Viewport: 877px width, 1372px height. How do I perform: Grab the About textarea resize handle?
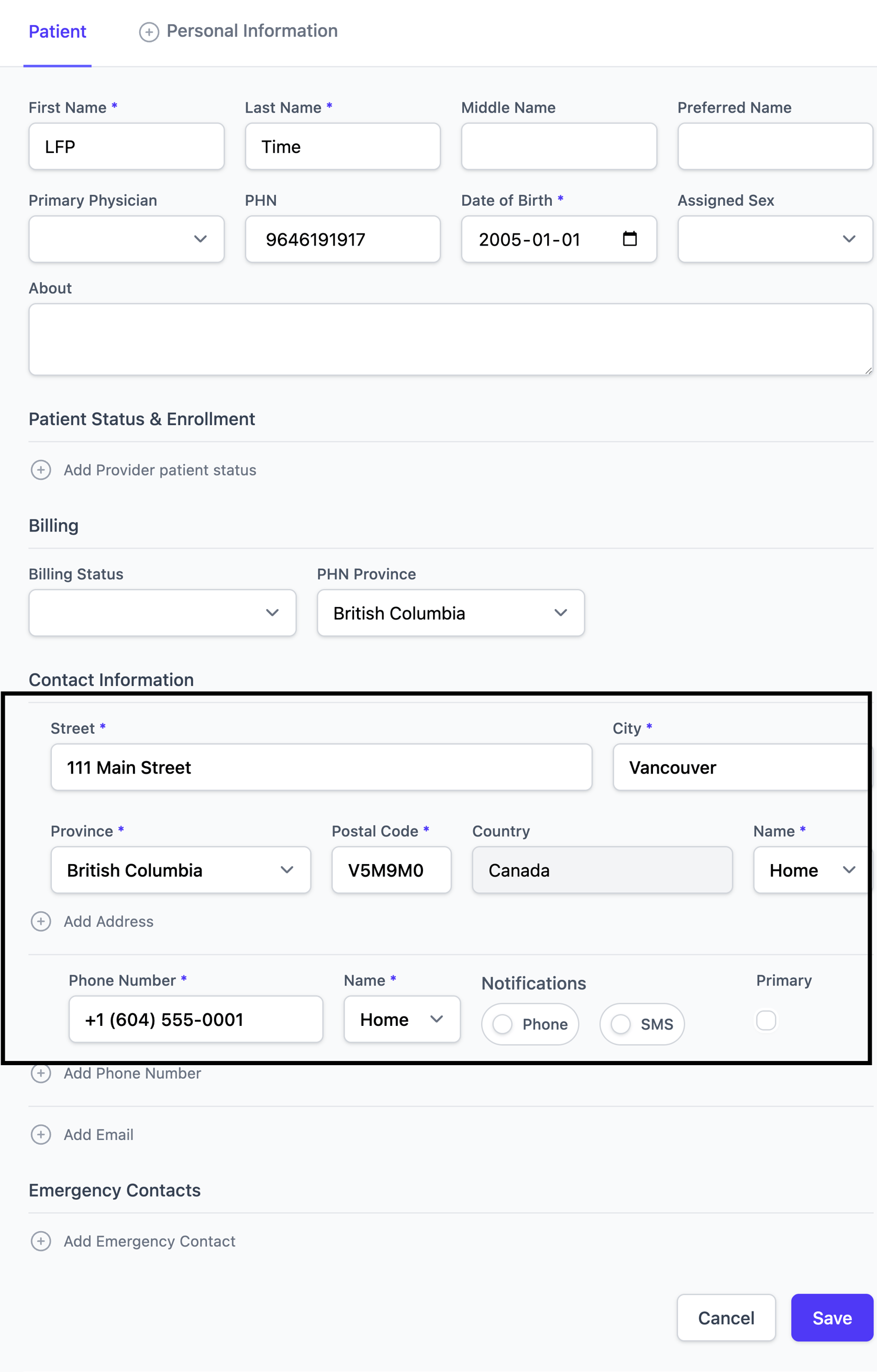pos(868,370)
